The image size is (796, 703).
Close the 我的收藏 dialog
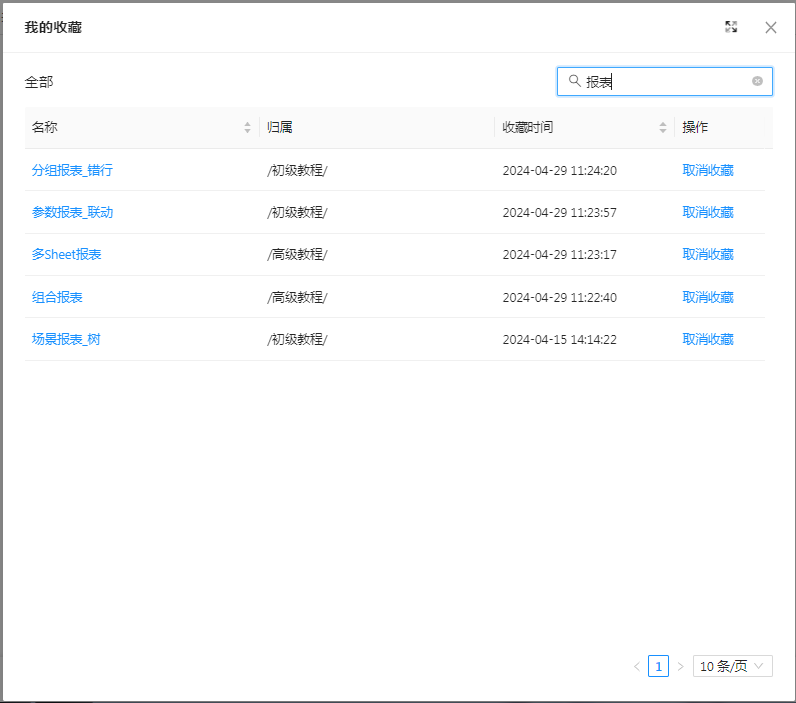(x=771, y=27)
